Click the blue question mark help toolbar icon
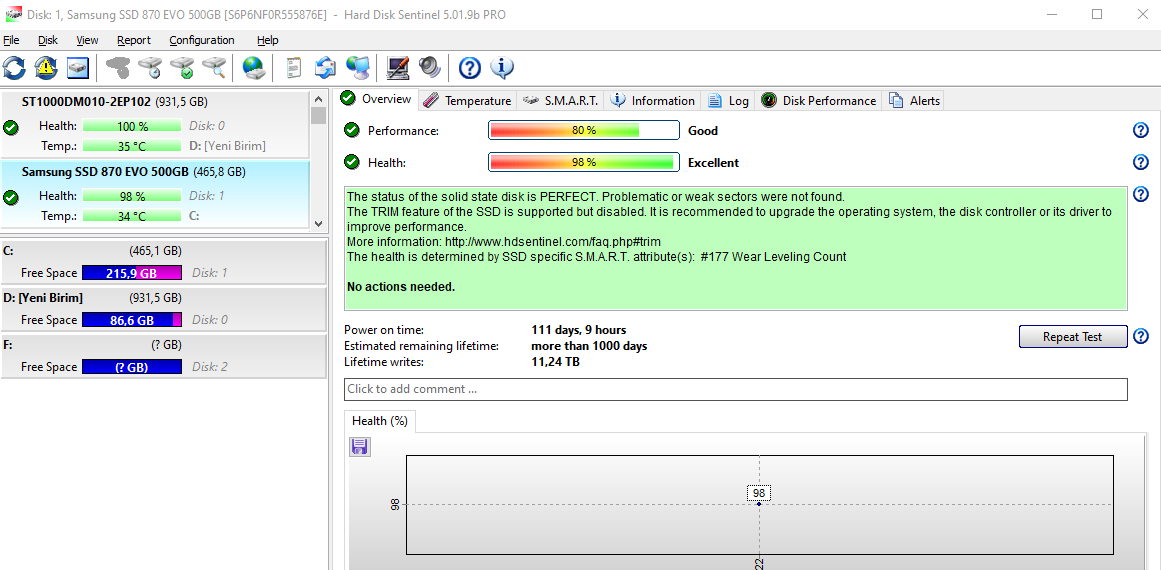This screenshot has height=570, width=1161. [470, 68]
